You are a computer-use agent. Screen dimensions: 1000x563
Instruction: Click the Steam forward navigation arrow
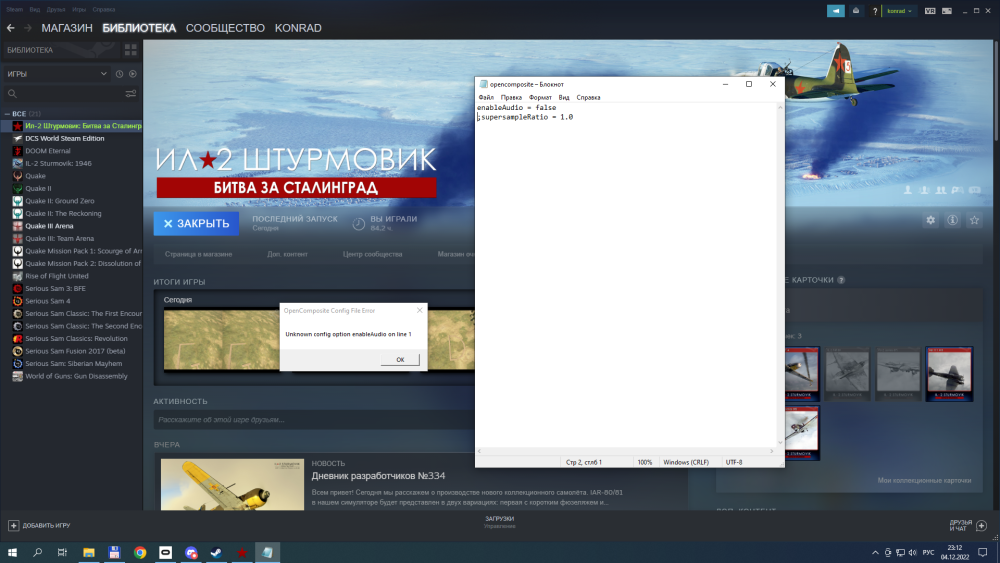(x=27, y=28)
